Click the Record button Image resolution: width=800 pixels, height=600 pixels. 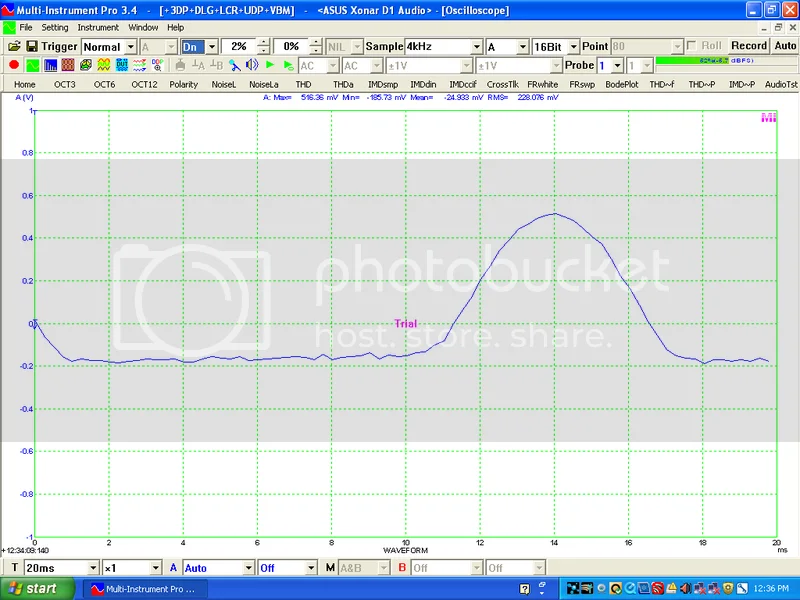(748, 46)
